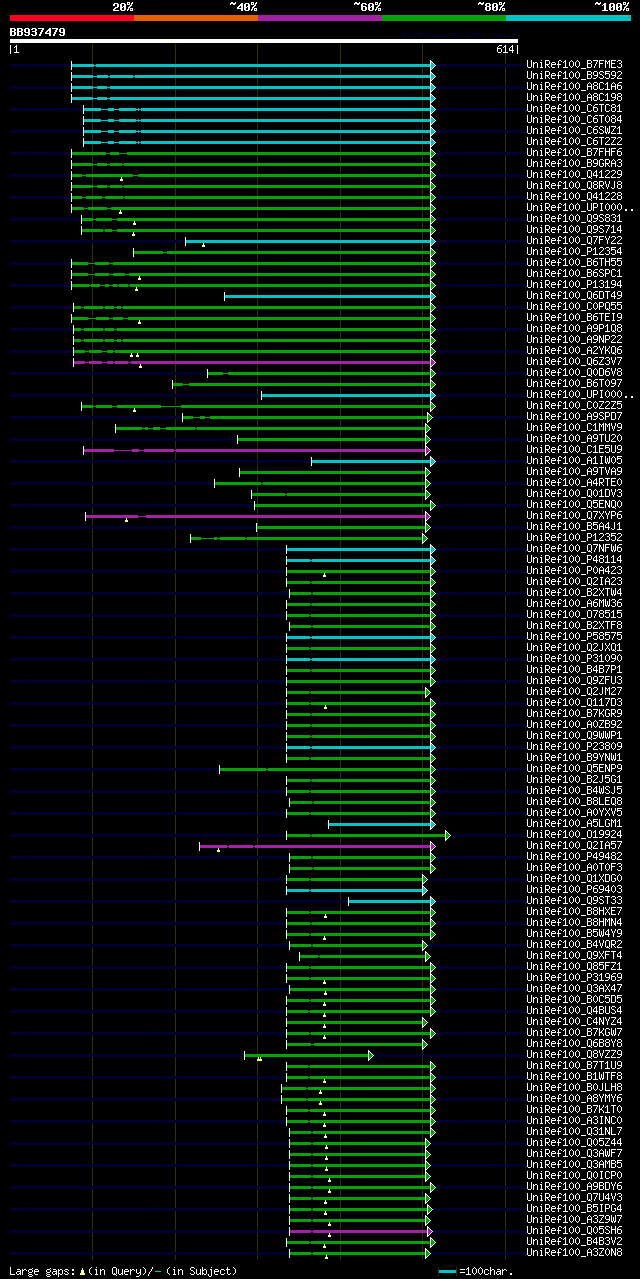Image resolution: width=640 pixels, height=1279 pixels.
Task: Select the BB937479 query title
Action: 38,32
